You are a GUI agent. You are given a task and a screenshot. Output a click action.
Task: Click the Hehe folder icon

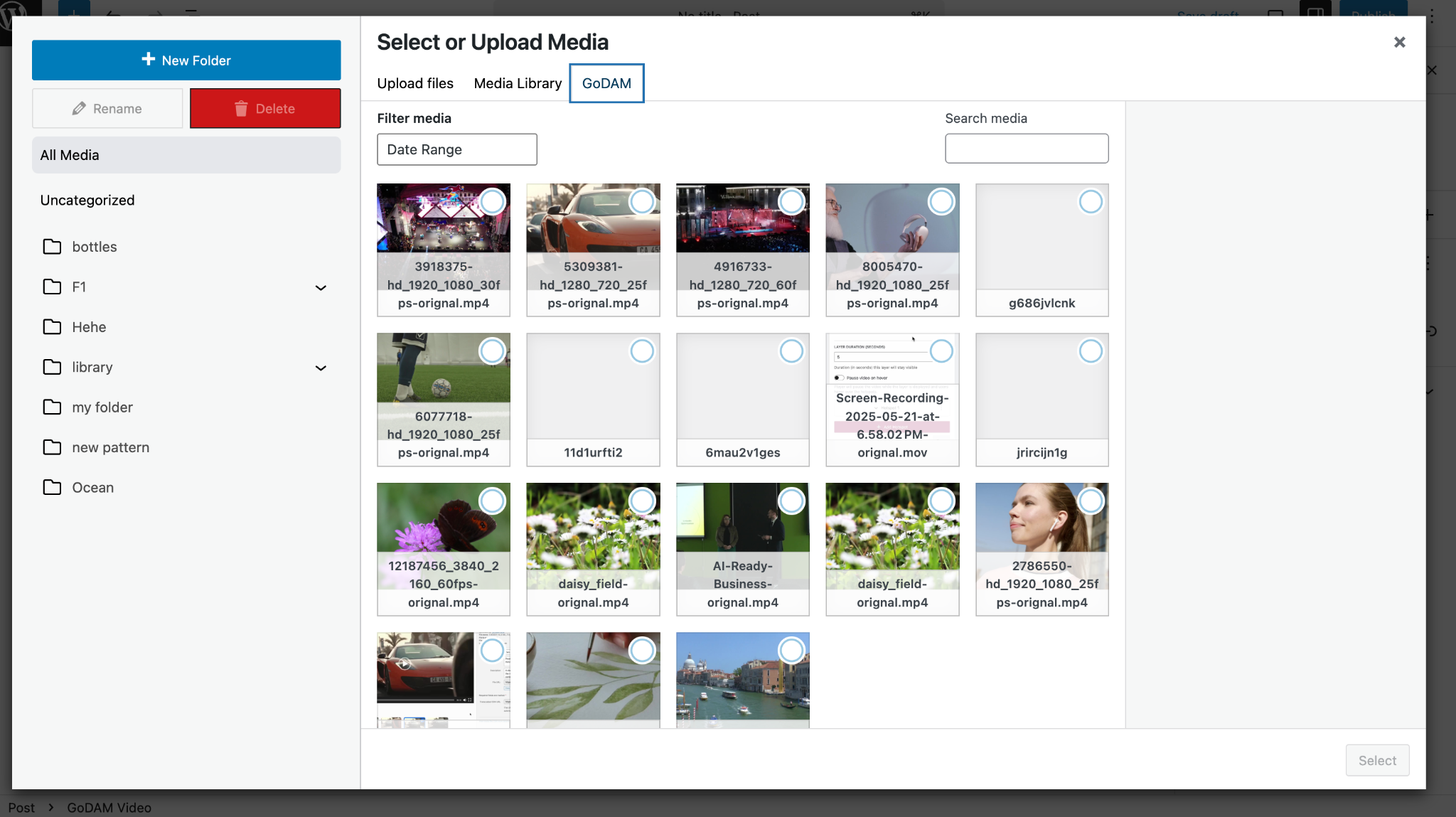tap(52, 327)
